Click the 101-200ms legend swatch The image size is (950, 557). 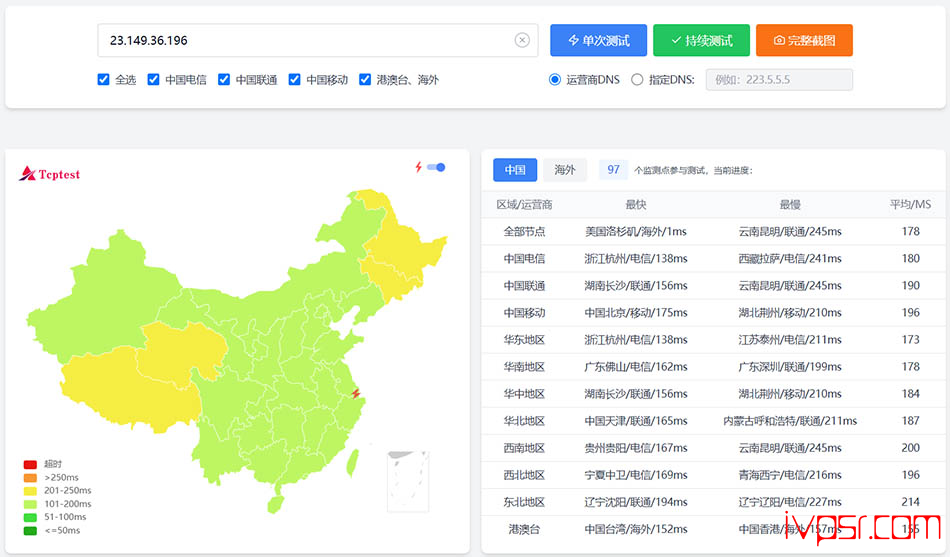pos(30,504)
